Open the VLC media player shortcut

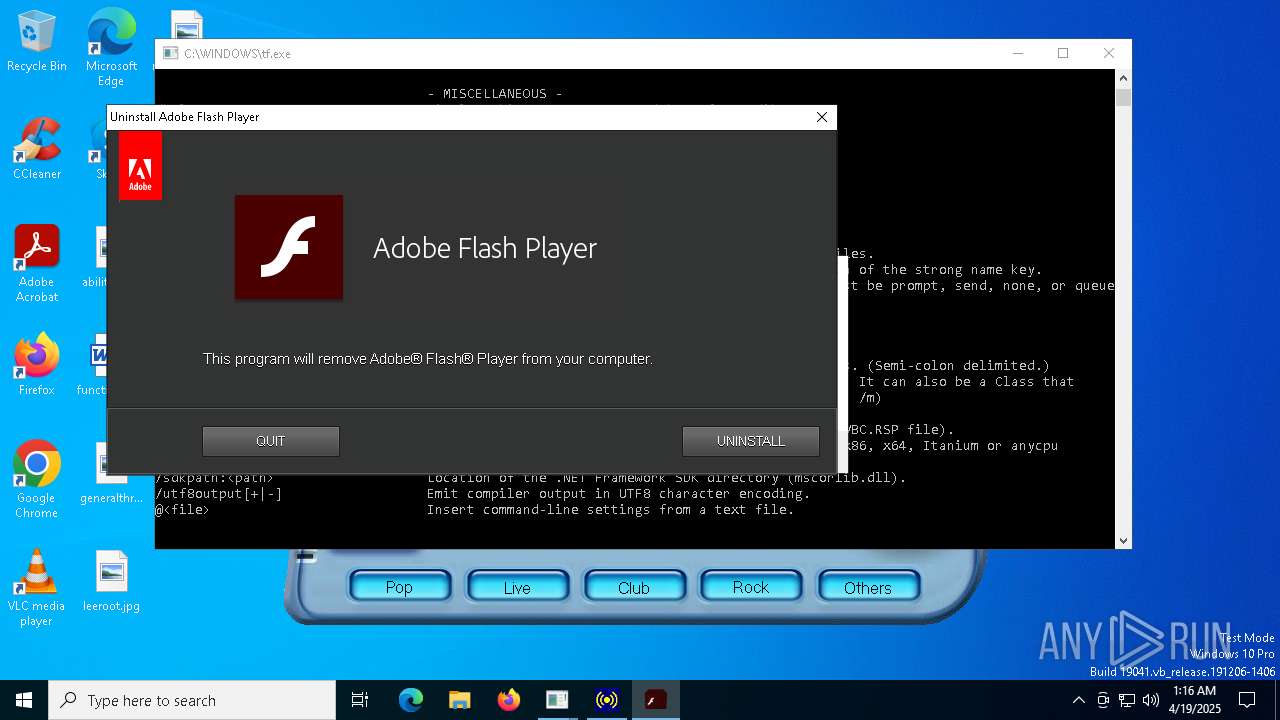pos(37,588)
